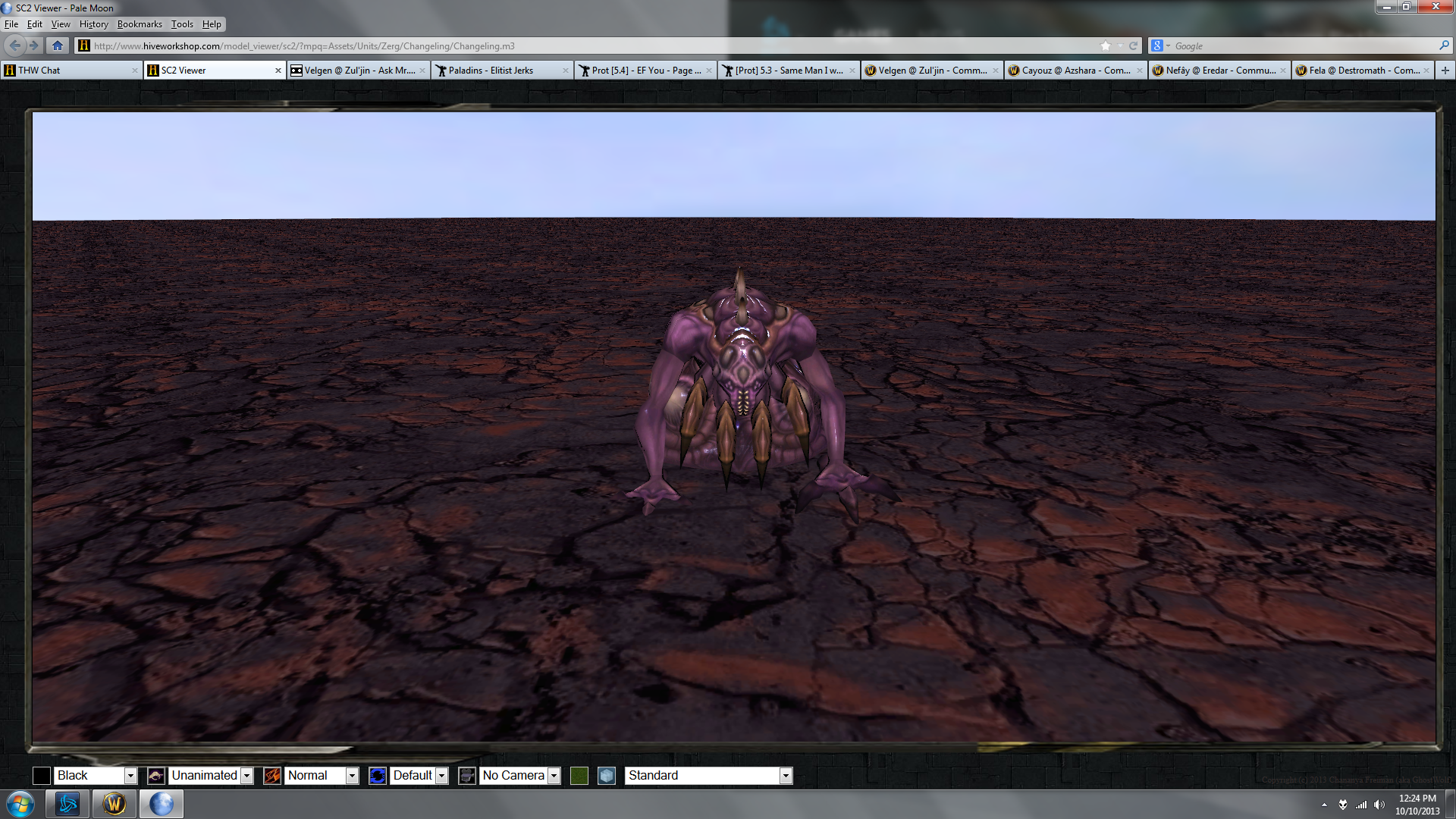This screenshot has width=1456, height=819.
Task: Open the Help menu
Action: [212, 24]
